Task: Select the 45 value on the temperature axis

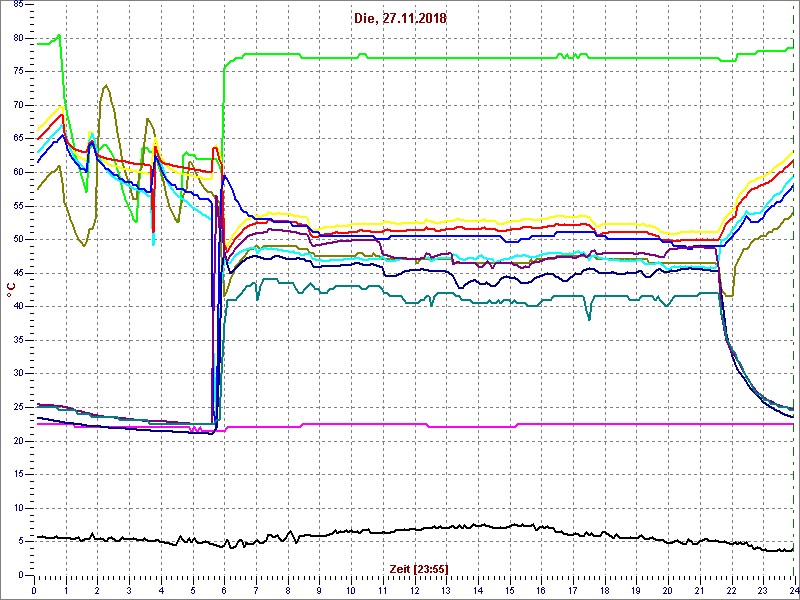Action: (x=18, y=273)
